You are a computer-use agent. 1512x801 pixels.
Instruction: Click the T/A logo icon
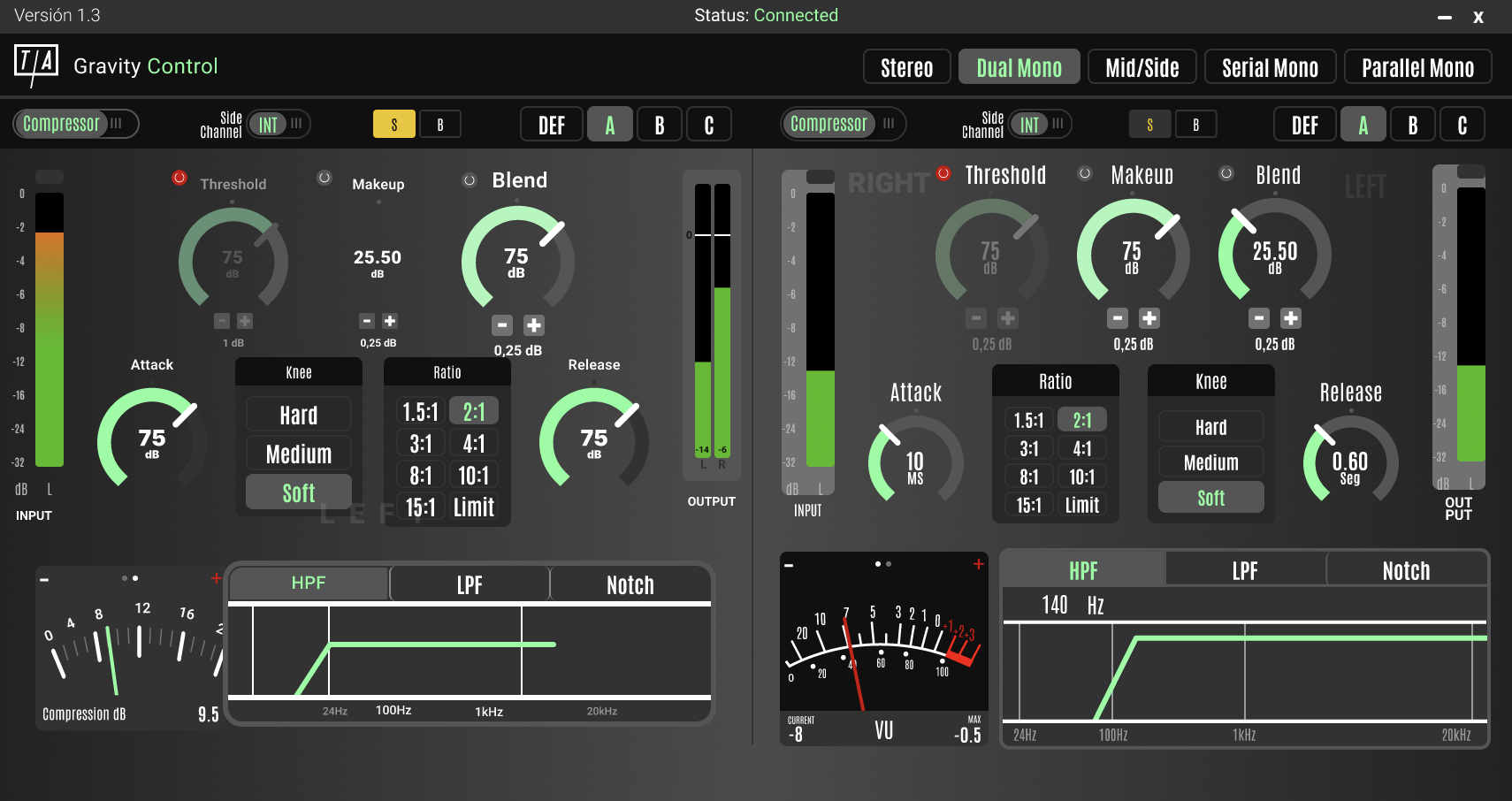click(x=36, y=65)
